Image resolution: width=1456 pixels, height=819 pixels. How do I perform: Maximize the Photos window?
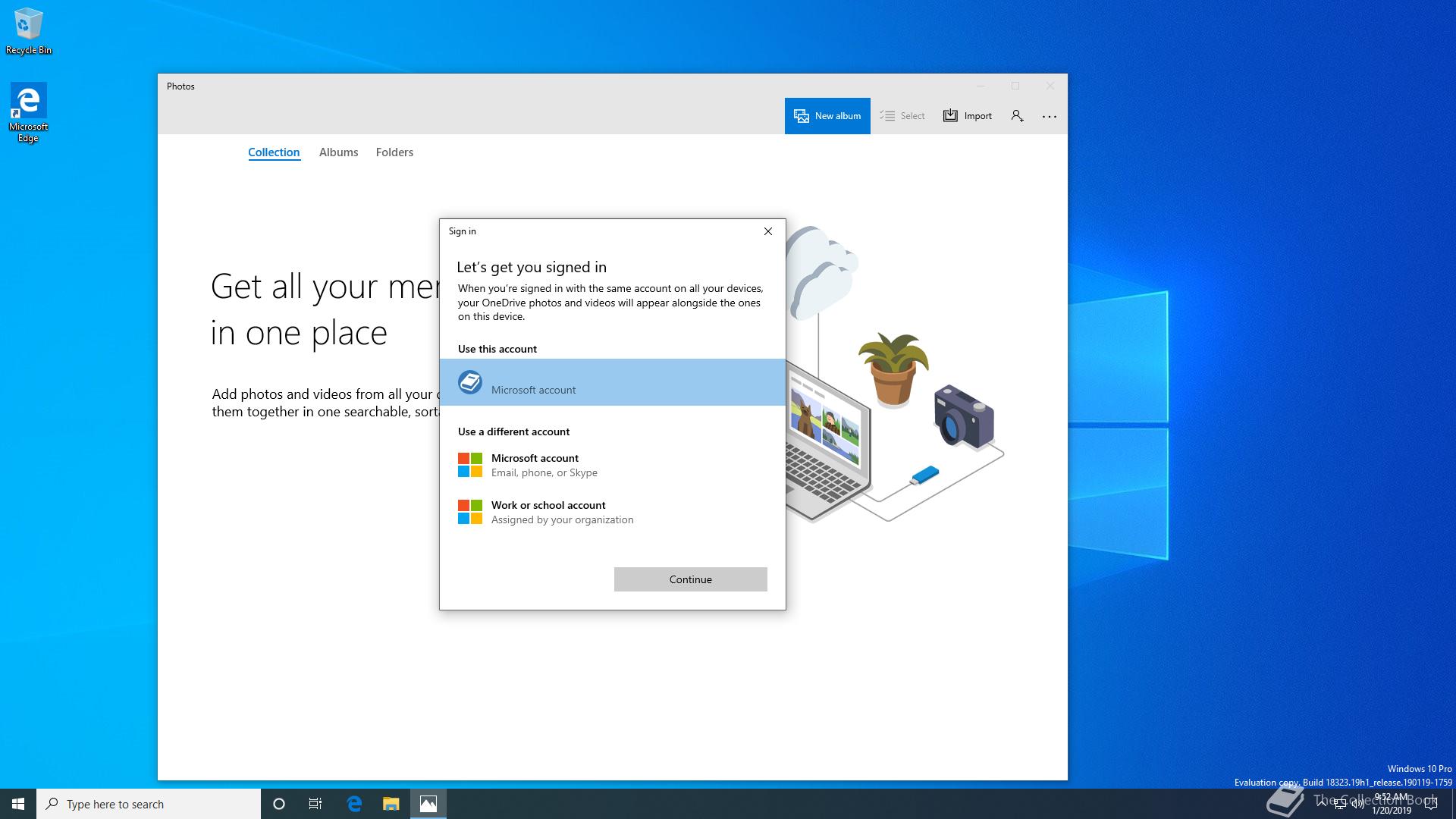point(1015,86)
